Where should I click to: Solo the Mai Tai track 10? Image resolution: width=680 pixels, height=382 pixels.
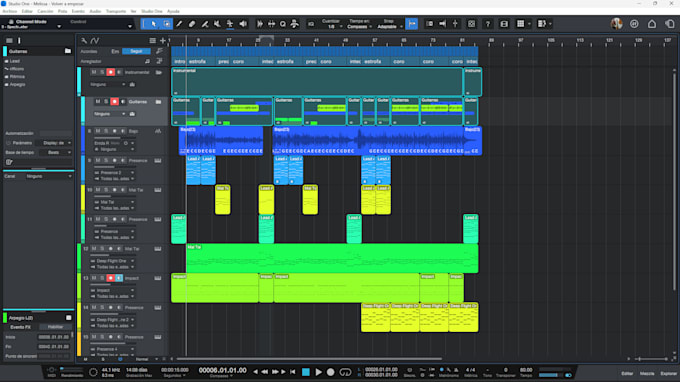(106, 190)
